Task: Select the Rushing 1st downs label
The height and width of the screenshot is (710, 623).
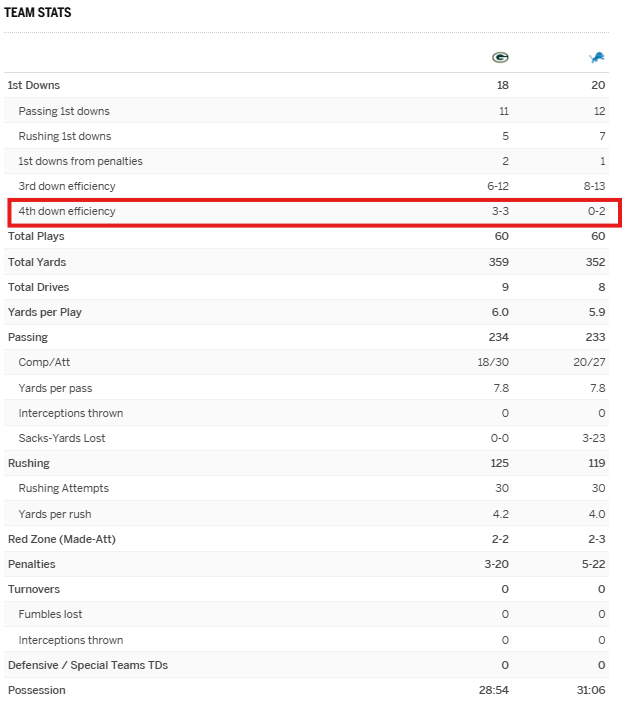Action: point(65,136)
